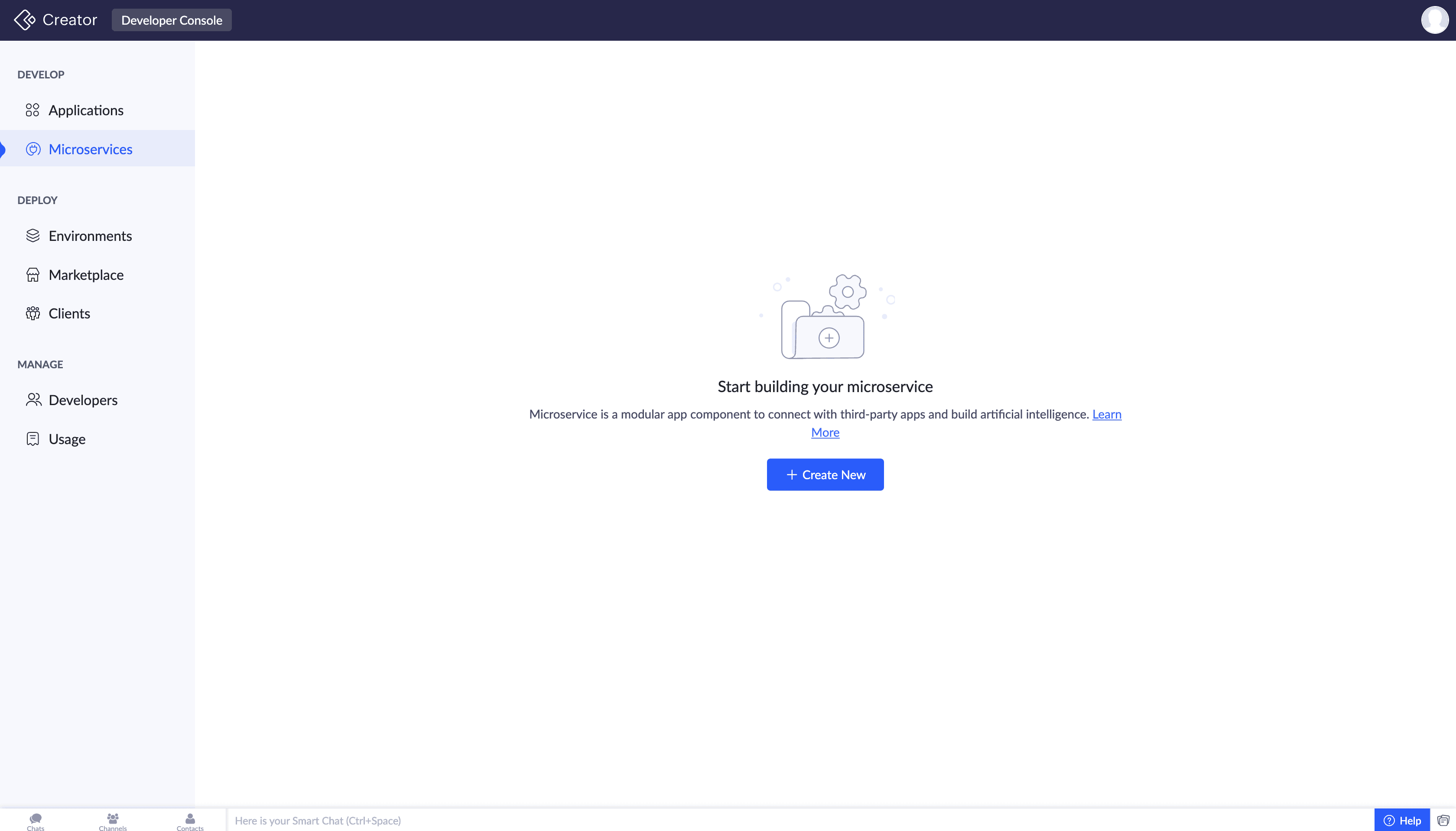Viewport: 1456px width, 831px height.
Task: Click the Help button
Action: [1402, 820]
